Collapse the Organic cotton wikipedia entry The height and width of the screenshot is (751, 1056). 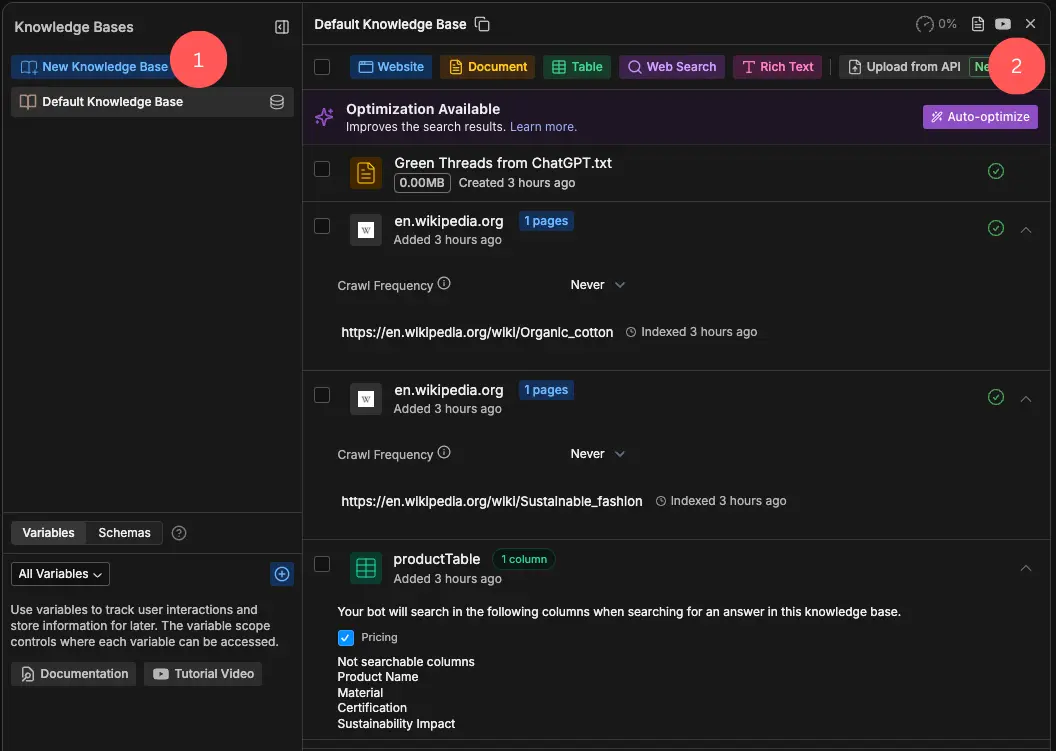pyautogui.click(x=1026, y=229)
